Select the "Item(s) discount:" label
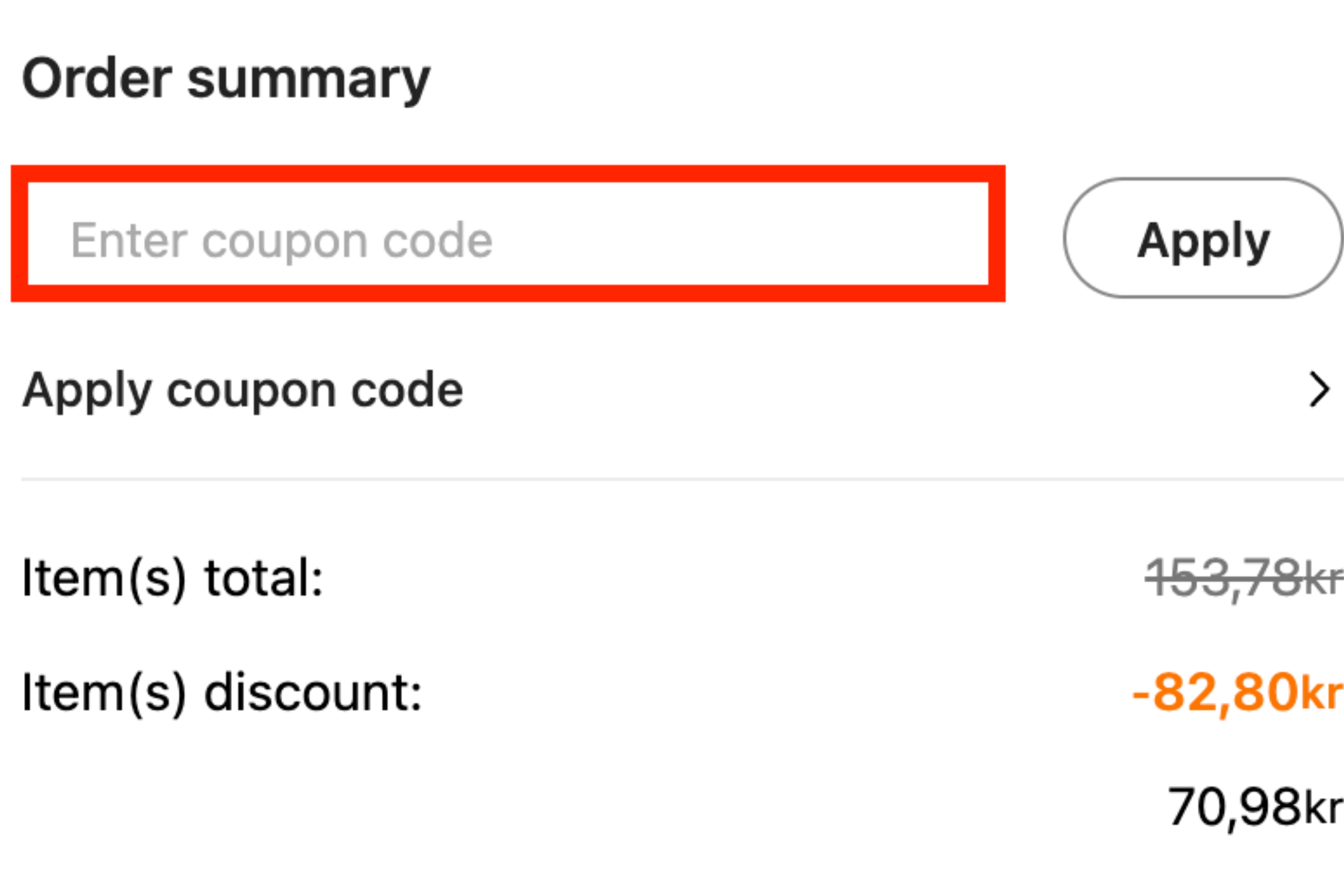 [x=222, y=693]
